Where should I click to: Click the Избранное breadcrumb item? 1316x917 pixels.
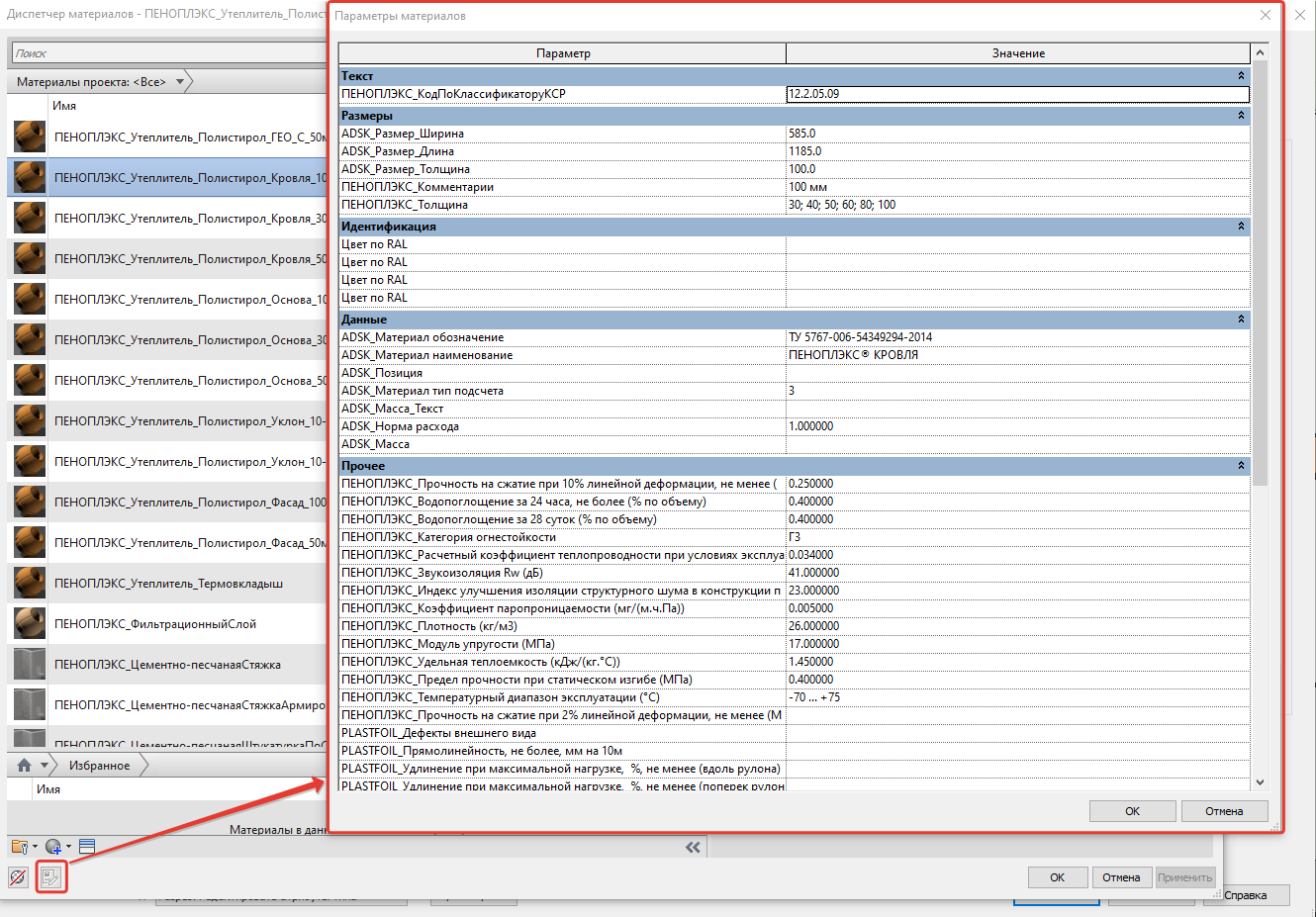(x=99, y=766)
